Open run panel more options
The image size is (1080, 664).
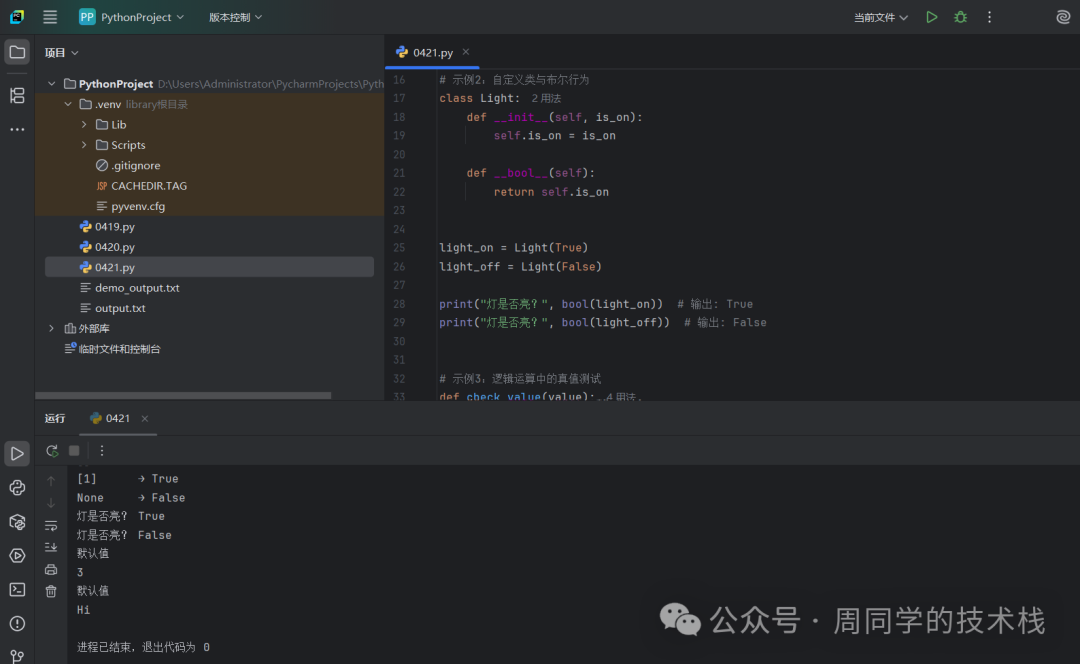click(x=102, y=450)
